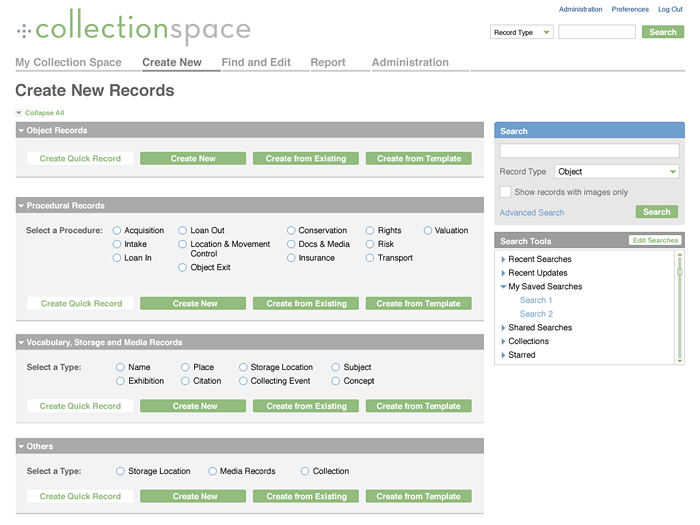Go to the Find and Edit tab
This screenshot has height=525, width=700.
click(x=256, y=62)
